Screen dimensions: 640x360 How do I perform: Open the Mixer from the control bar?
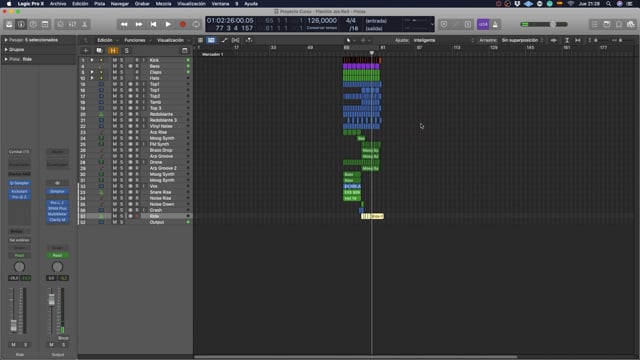[x=72, y=24]
